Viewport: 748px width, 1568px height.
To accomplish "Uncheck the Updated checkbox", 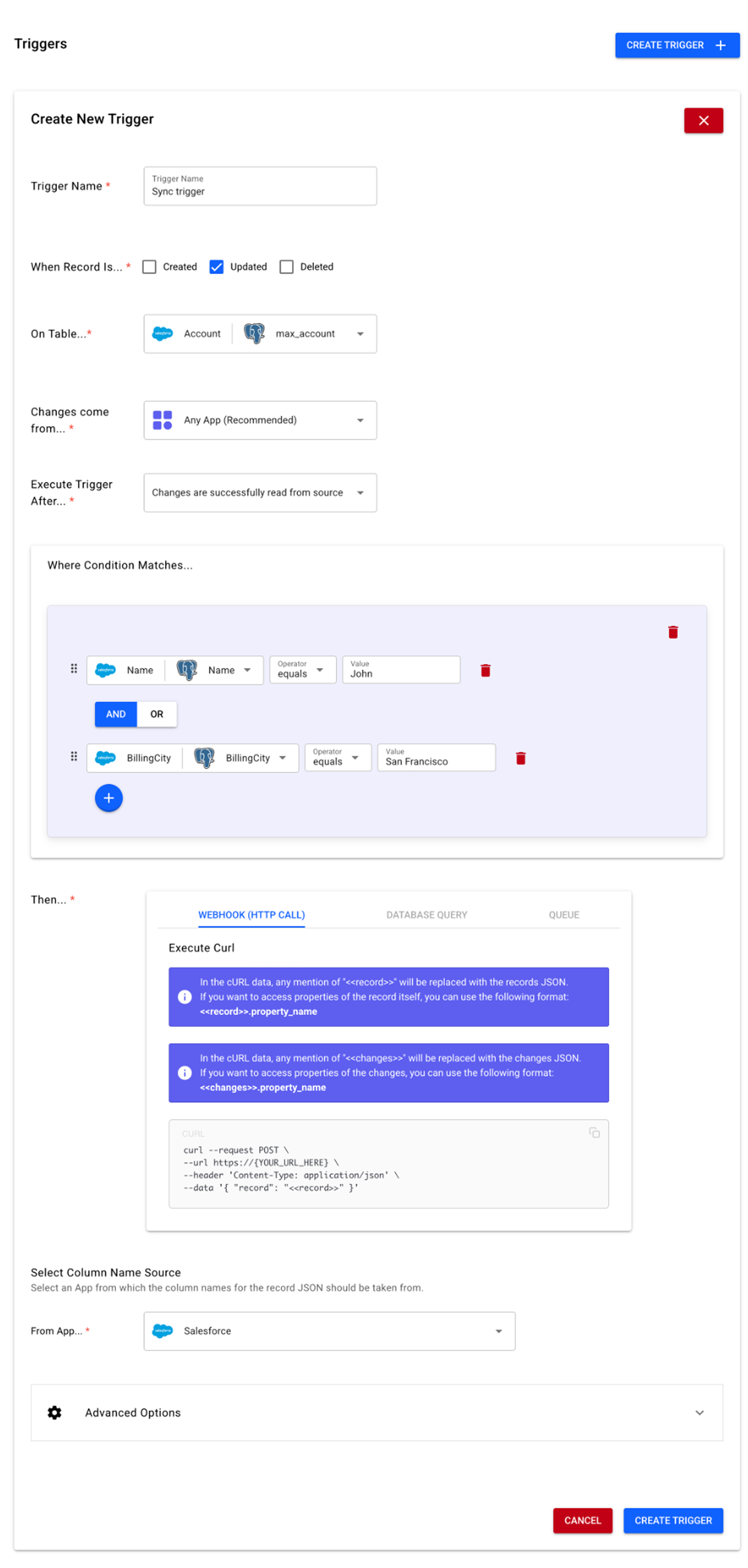I will pos(216,267).
